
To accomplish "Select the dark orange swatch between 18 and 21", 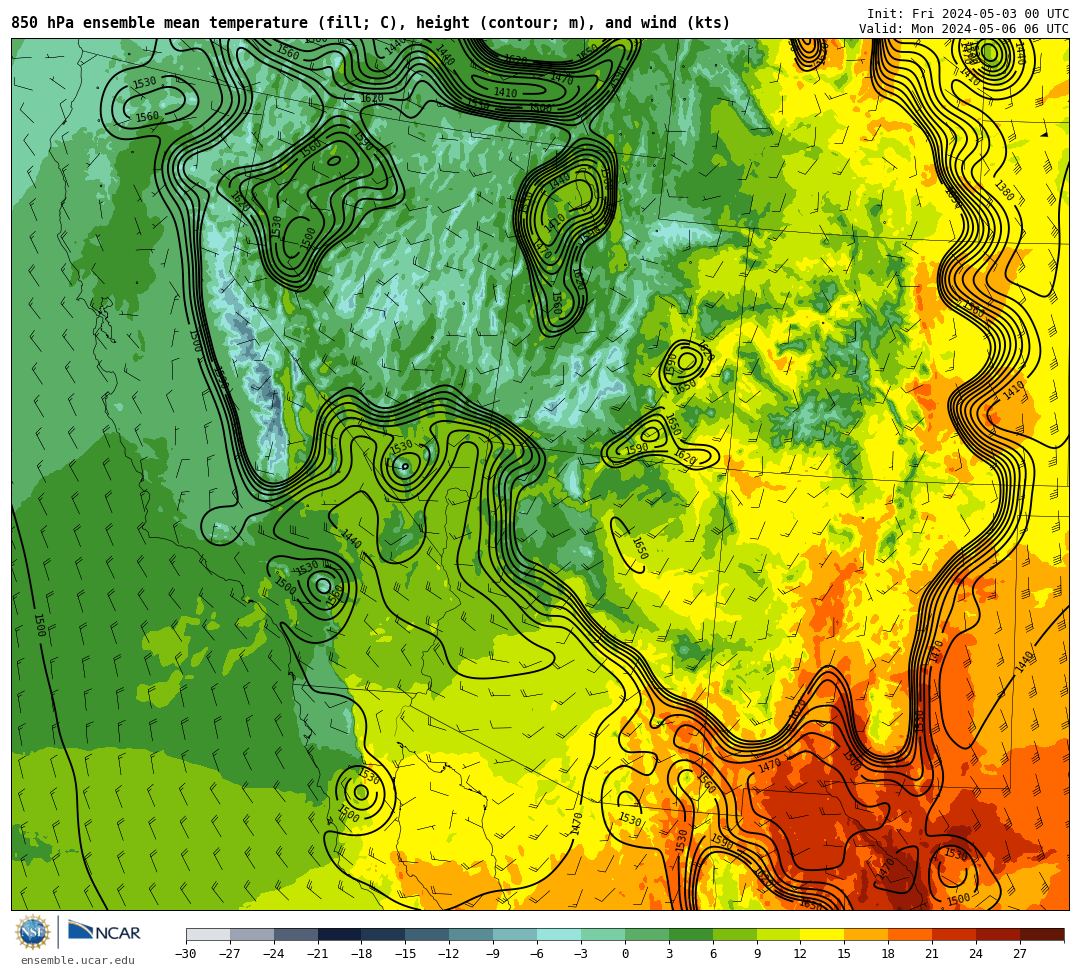I will click(x=911, y=934).
